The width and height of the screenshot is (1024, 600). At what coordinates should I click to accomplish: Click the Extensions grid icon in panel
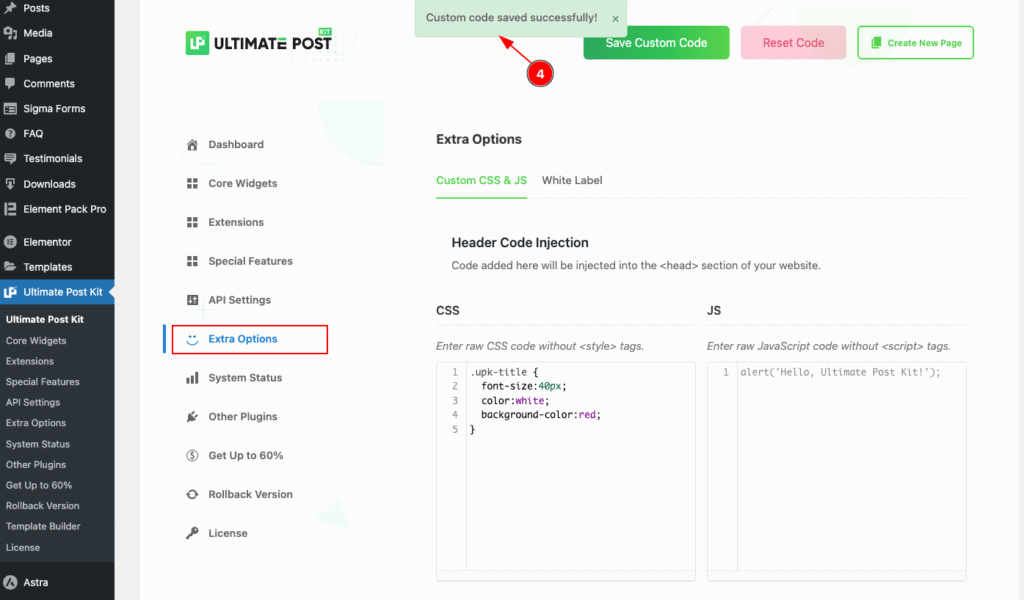(192, 223)
